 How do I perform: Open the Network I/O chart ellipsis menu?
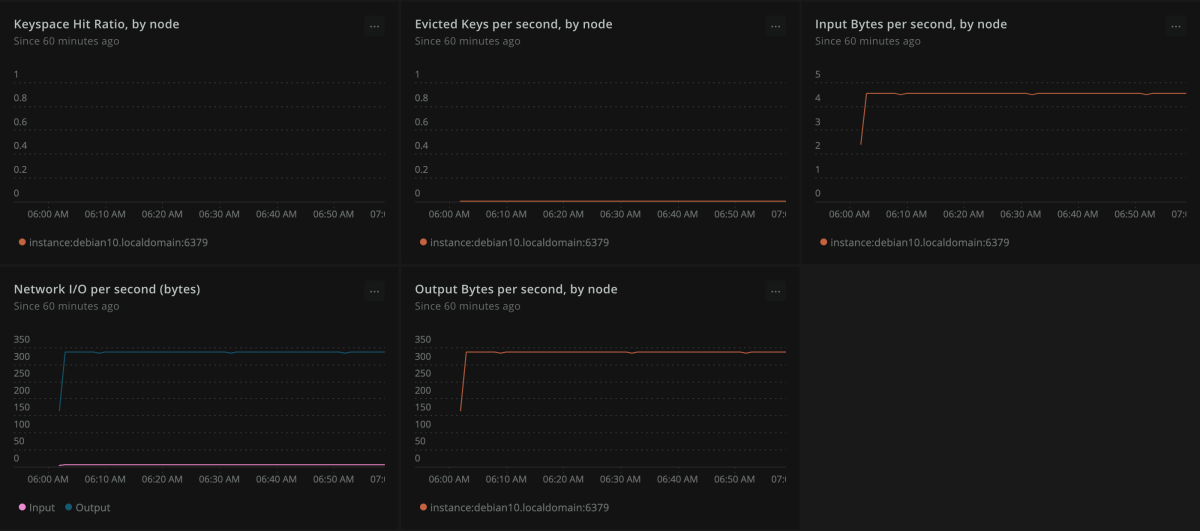pyautogui.click(x=375, y=292)
